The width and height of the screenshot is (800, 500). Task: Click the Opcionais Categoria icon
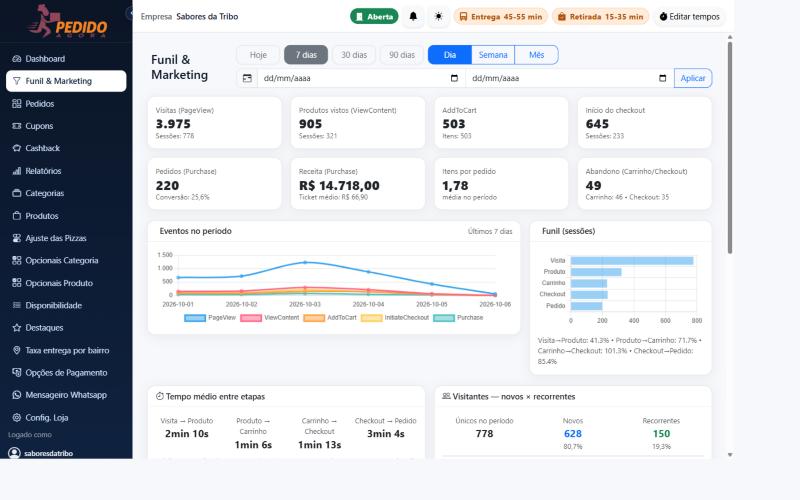(17, 261)
